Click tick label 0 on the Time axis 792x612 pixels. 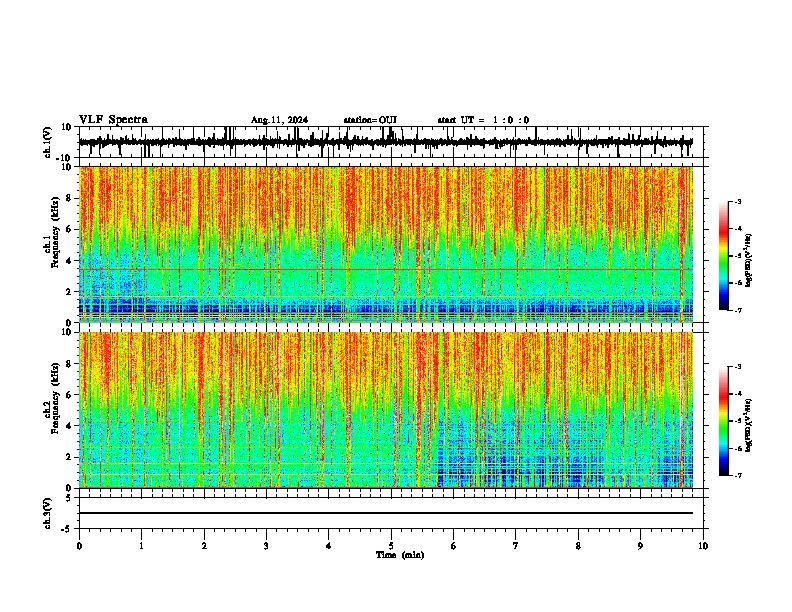click(x=79, y=546)
